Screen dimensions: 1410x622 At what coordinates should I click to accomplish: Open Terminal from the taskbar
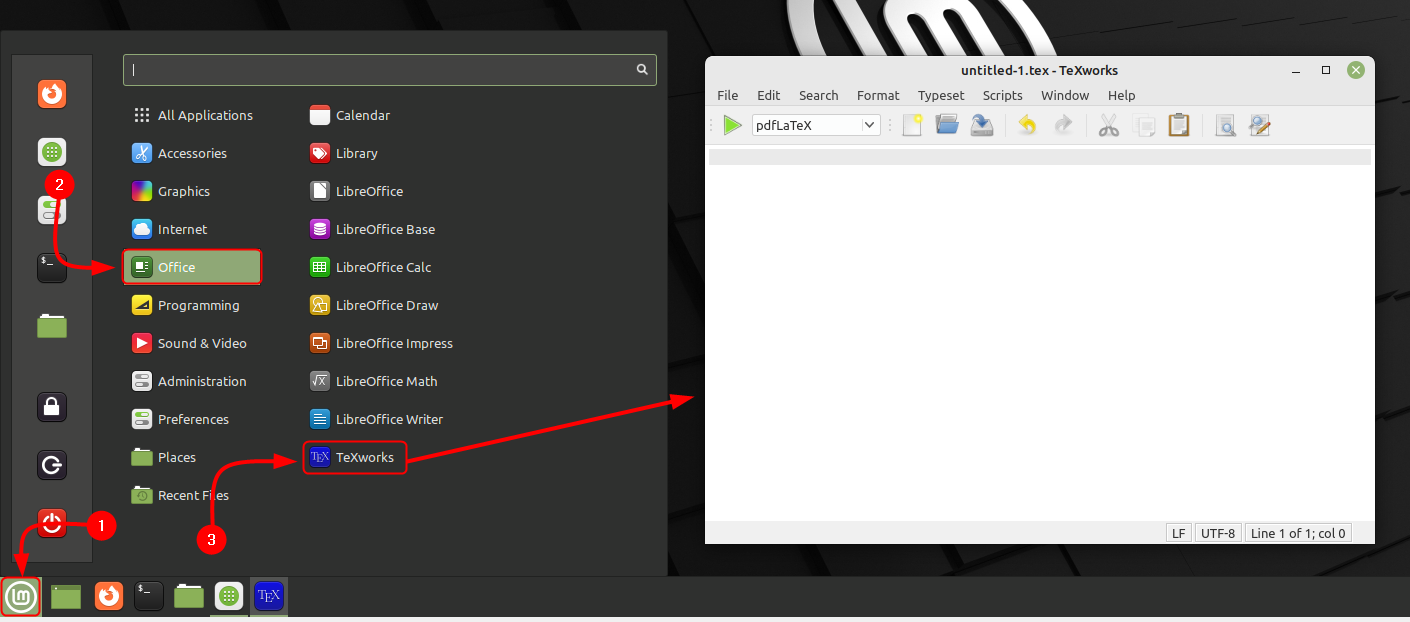pyautogui.click(x=148, y=596)
